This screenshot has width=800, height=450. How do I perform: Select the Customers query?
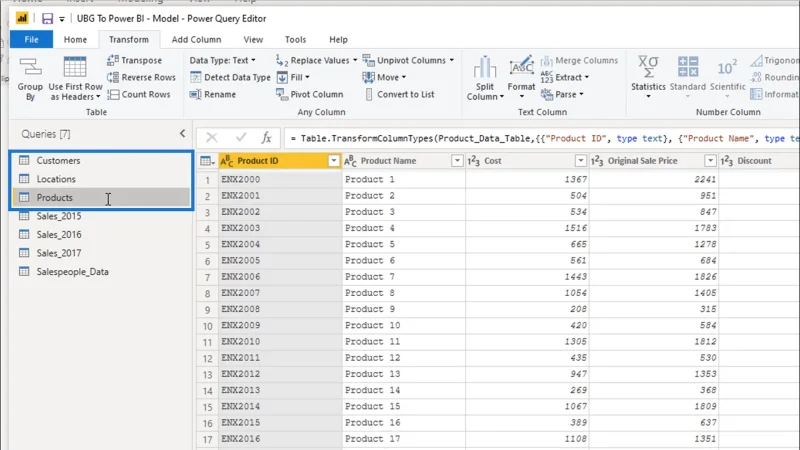[101, 161]
